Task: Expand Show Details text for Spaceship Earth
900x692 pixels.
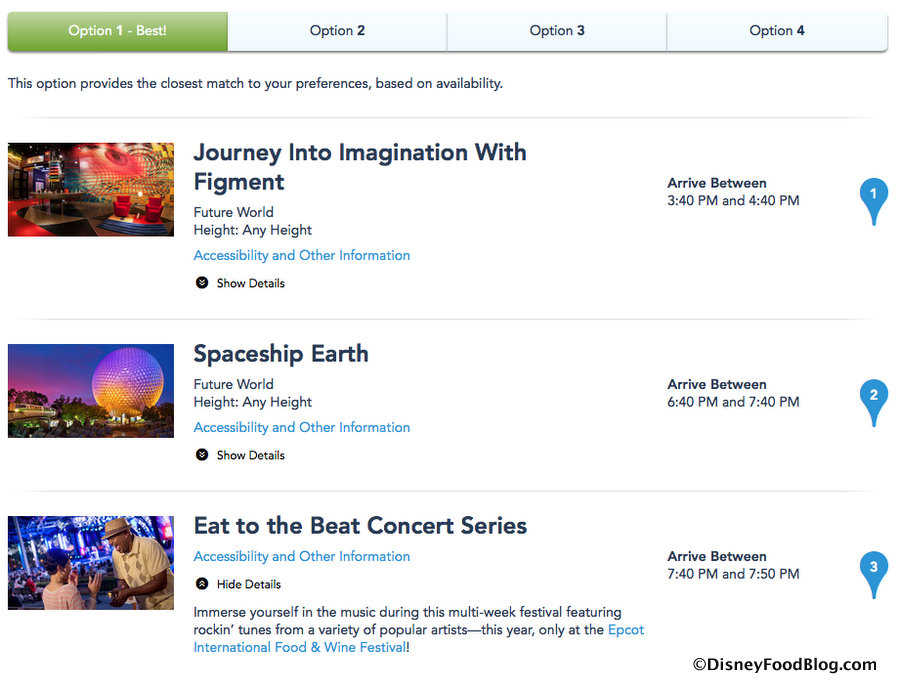Action: (x=250, y=455)
